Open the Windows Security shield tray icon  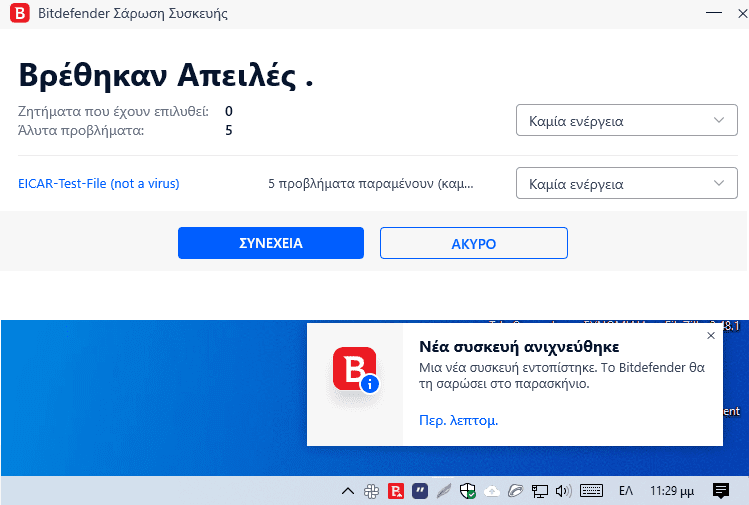468,491
